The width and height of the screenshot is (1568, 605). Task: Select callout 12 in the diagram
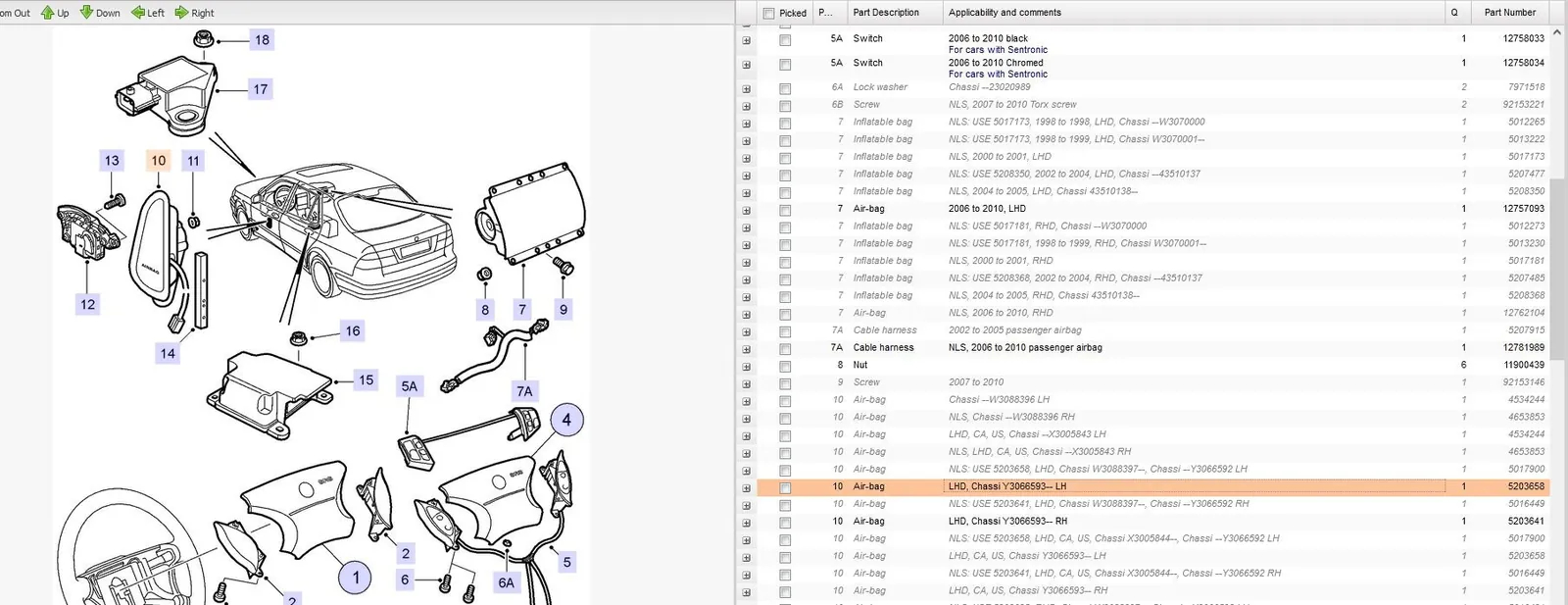88,304
